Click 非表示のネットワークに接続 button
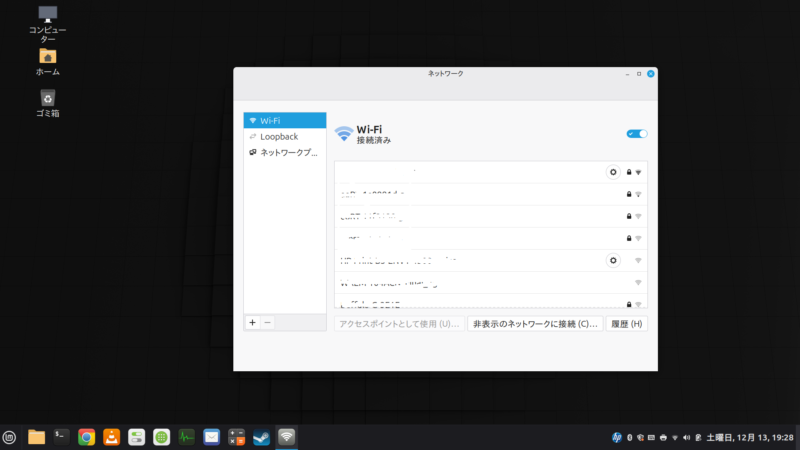Viewport: 800px width, 450px height. click(535, 324)
